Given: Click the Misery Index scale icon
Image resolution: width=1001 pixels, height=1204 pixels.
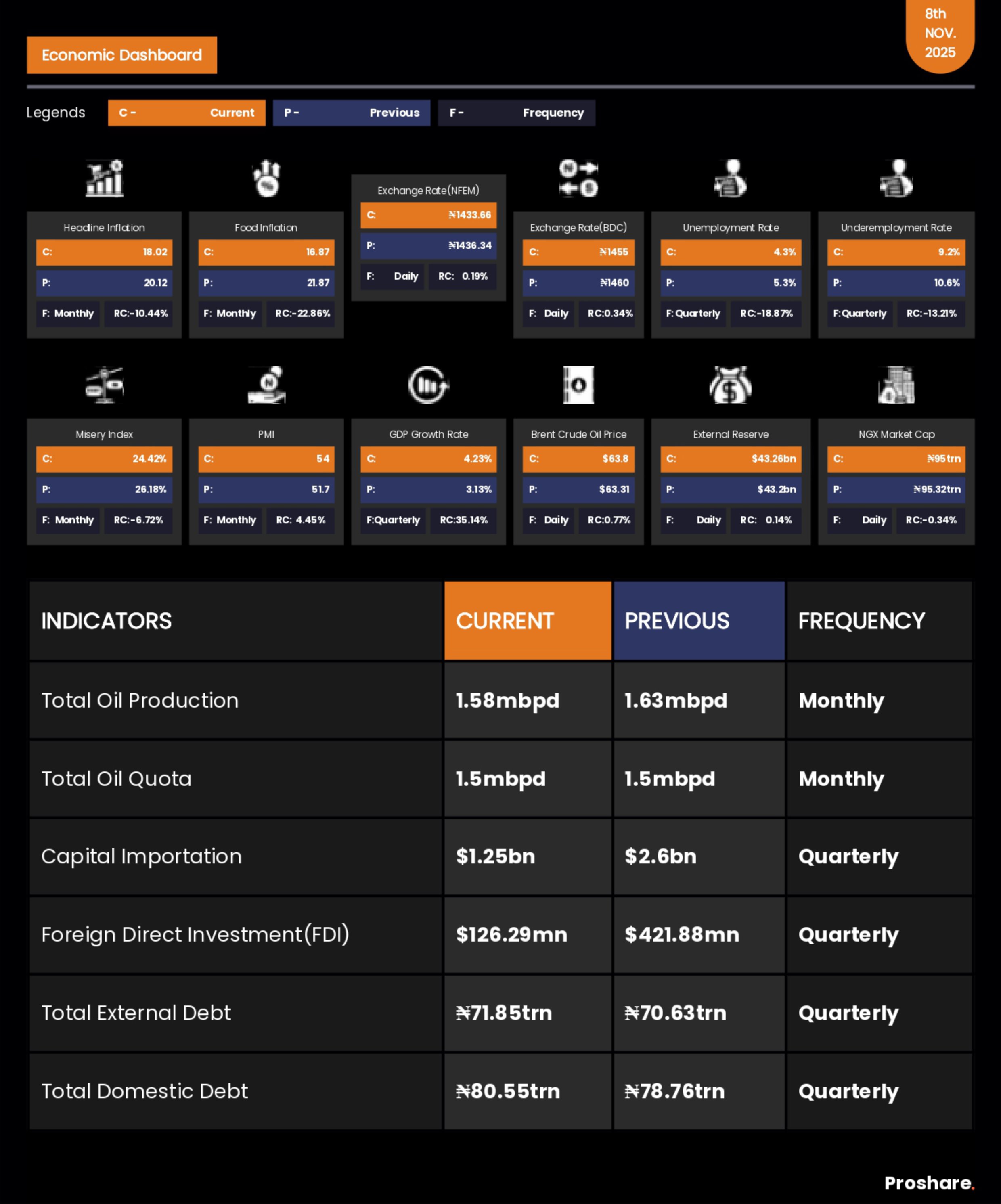Looking at the screenshot, I should 105,385.
